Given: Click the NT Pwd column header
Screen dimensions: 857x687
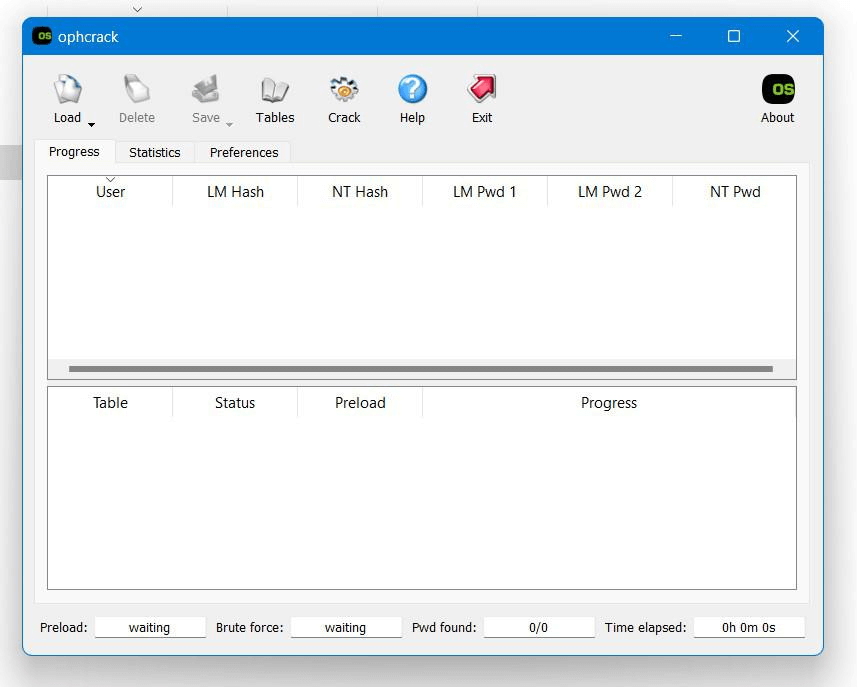Looking at the screenshot, I should 735,192.
